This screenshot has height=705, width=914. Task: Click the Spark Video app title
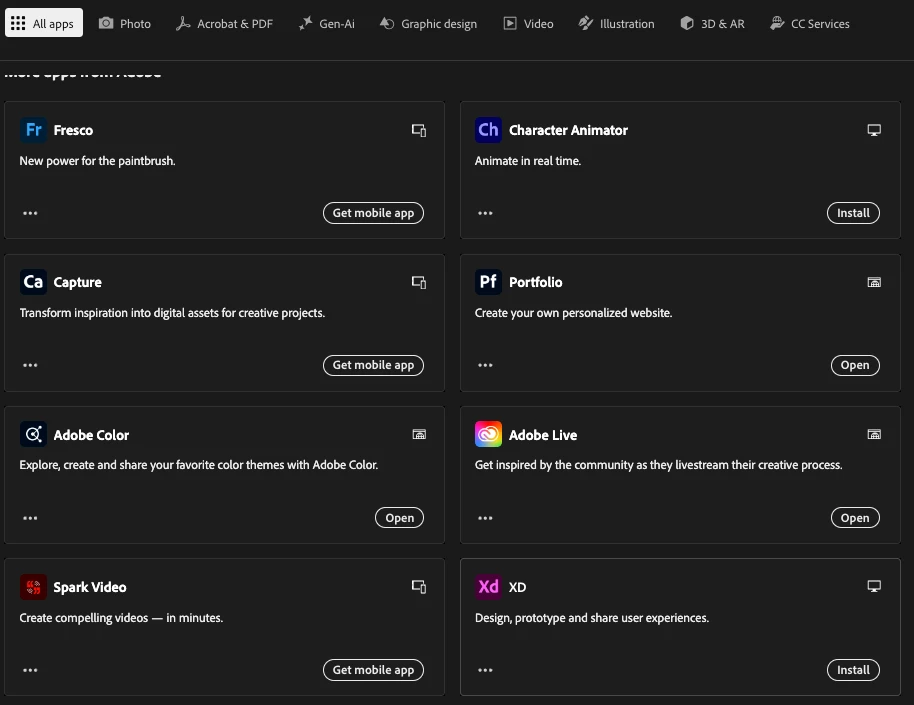[x=90, y=587]
